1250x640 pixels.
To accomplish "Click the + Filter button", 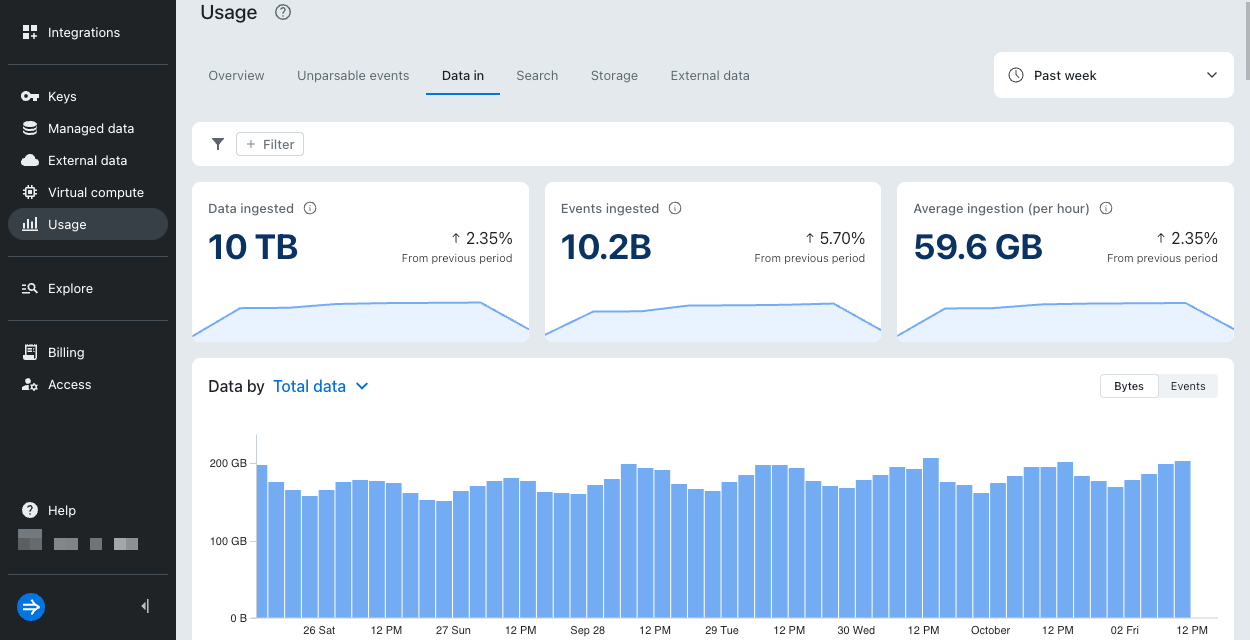I will (x=270, y=144).
